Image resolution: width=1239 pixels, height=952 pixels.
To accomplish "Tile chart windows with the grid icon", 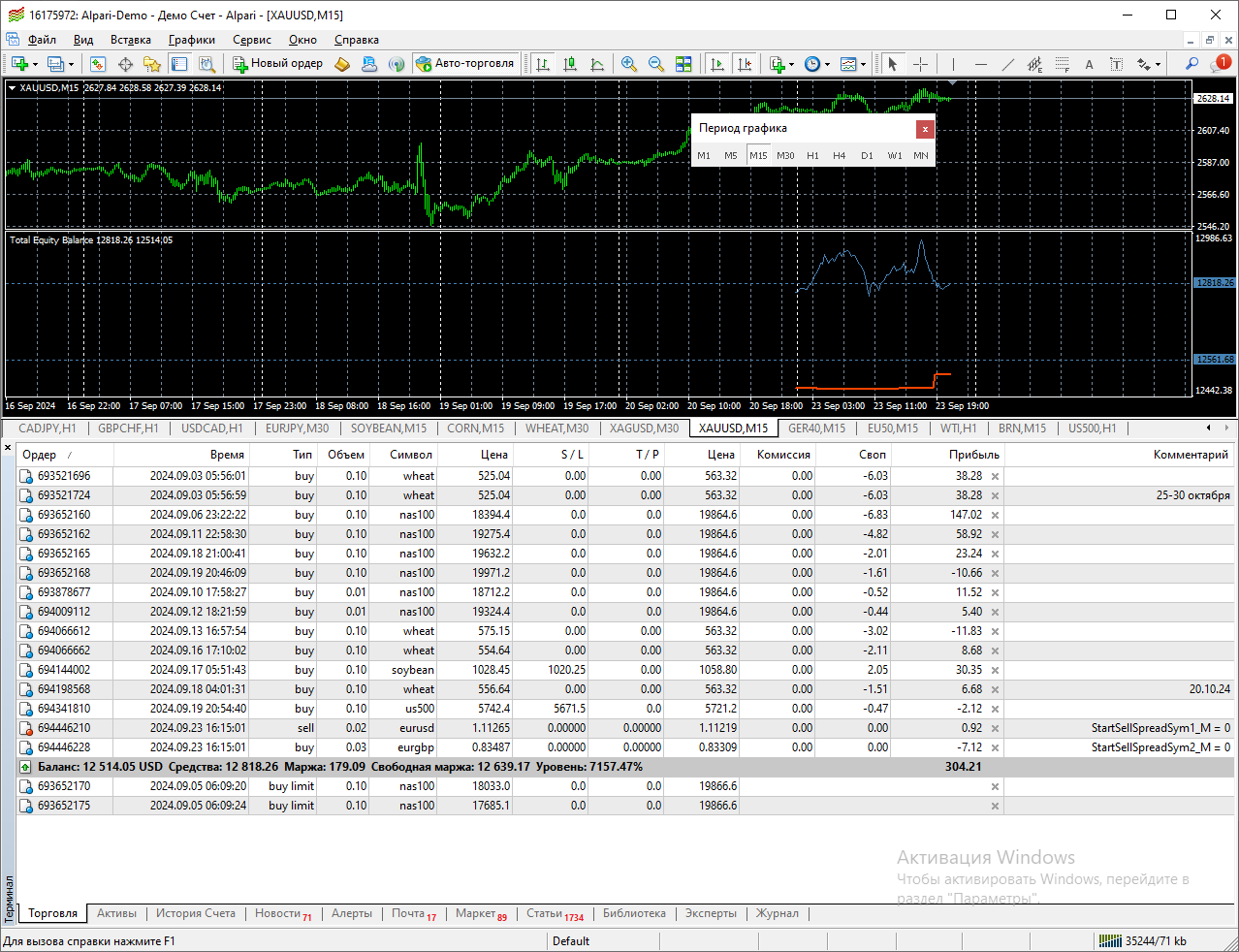I will pos(683,64).
